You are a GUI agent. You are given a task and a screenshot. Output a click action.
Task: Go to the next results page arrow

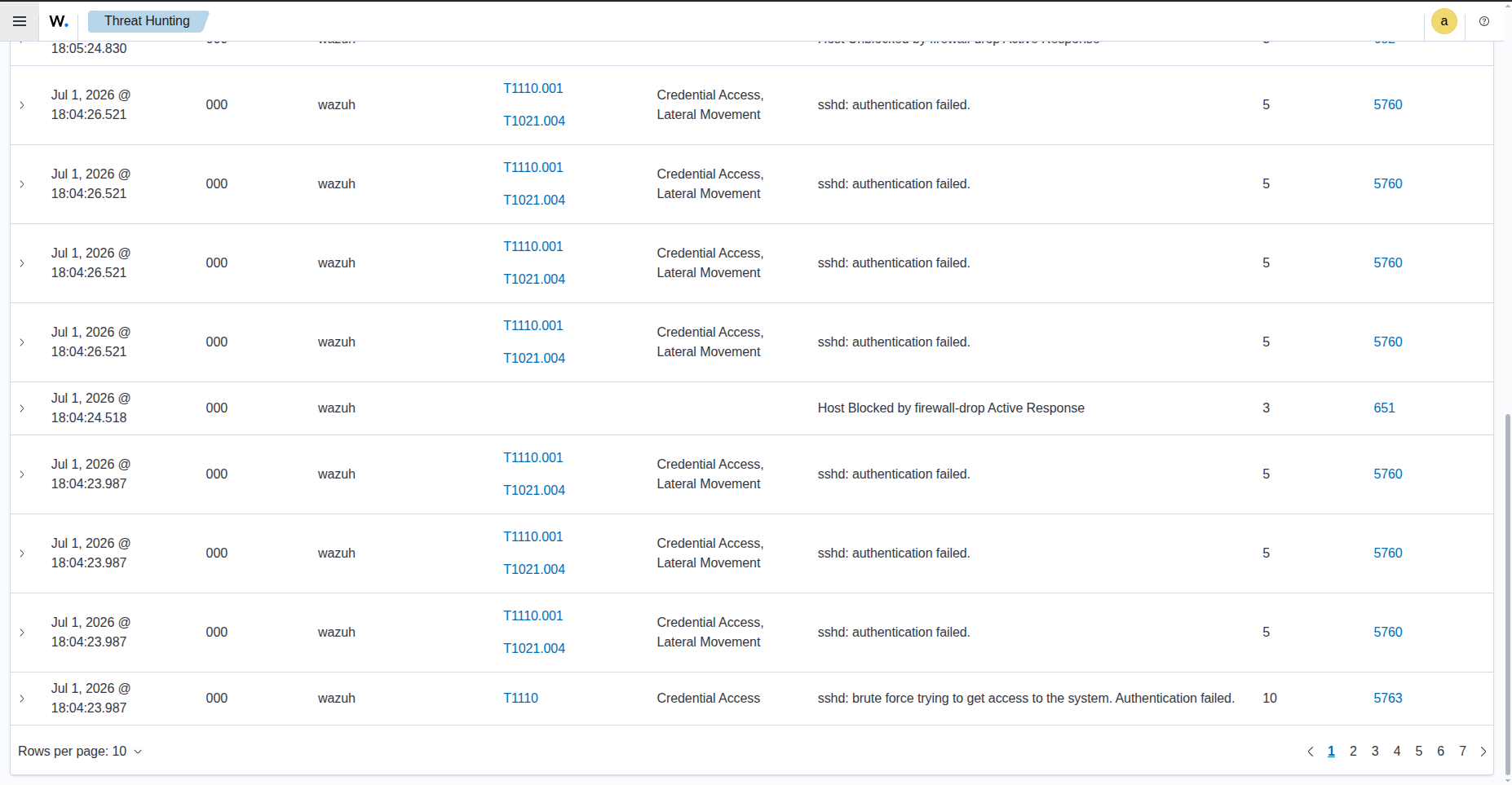click(x=1483, y=752)
